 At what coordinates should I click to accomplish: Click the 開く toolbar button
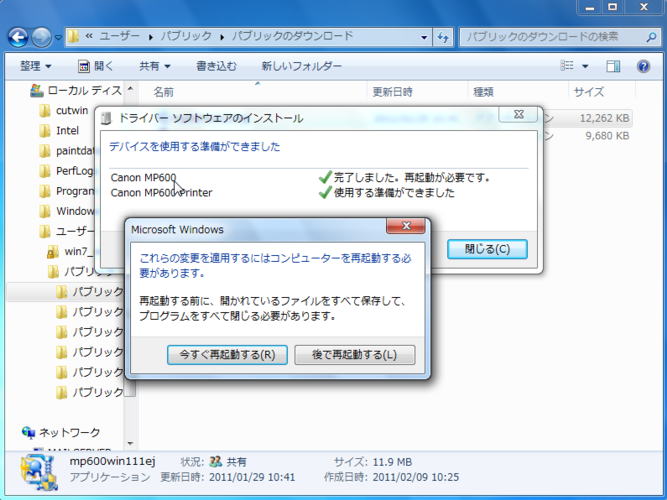click(95, 66)
